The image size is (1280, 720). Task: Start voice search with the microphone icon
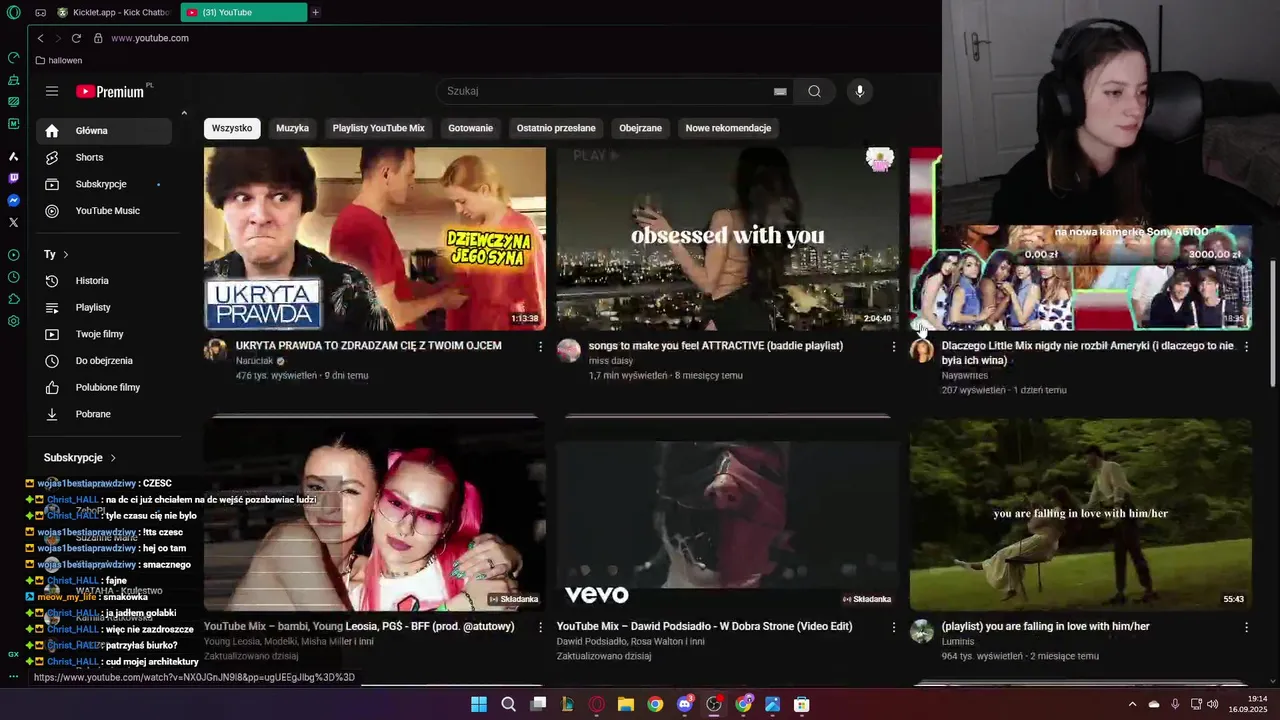pos(859,91)
